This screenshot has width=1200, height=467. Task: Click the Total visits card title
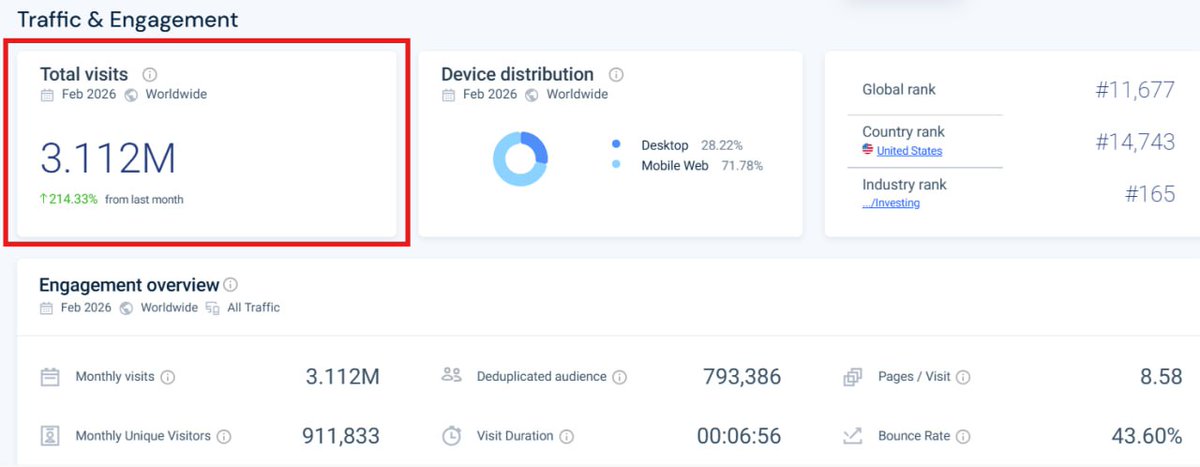[84, 74]
